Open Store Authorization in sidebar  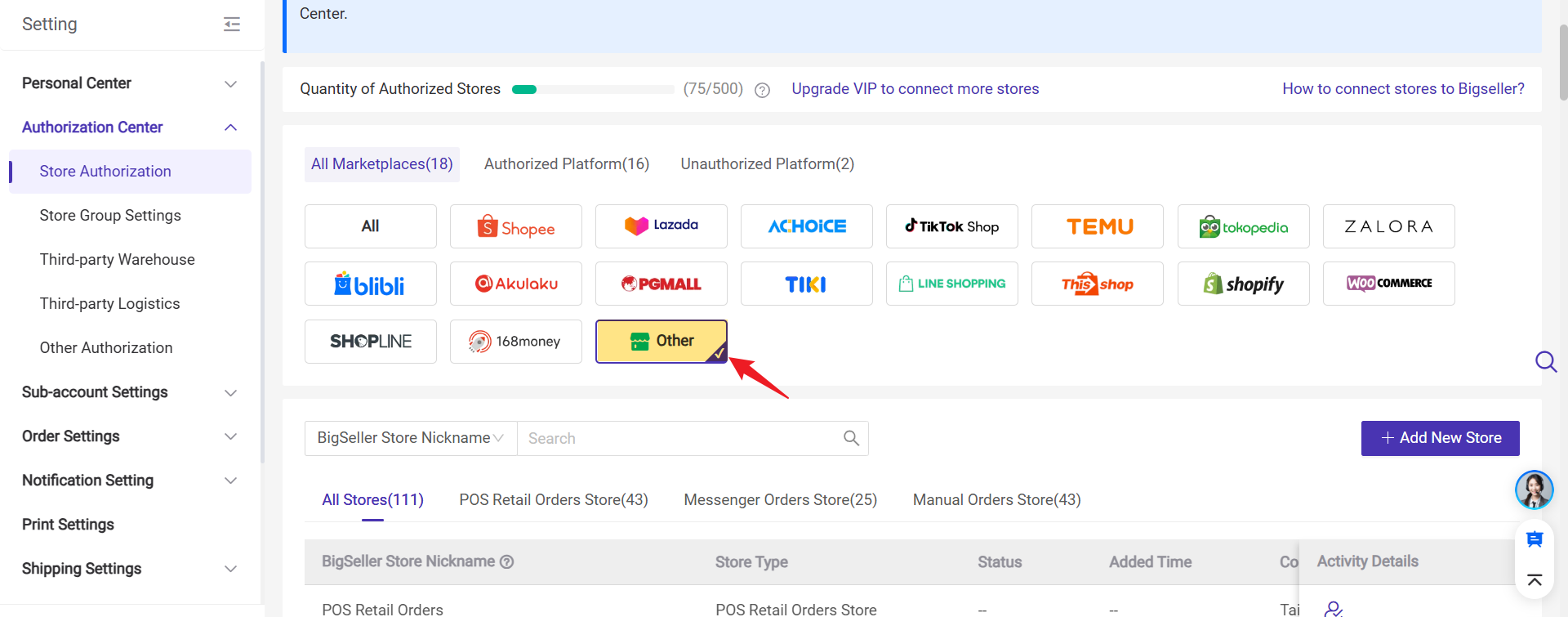coord(130,172)
